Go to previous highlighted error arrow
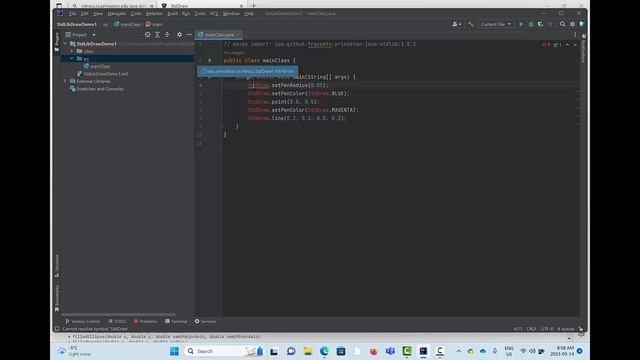The width and height of the screenshot is (640, 360). [x=567, y=44]
